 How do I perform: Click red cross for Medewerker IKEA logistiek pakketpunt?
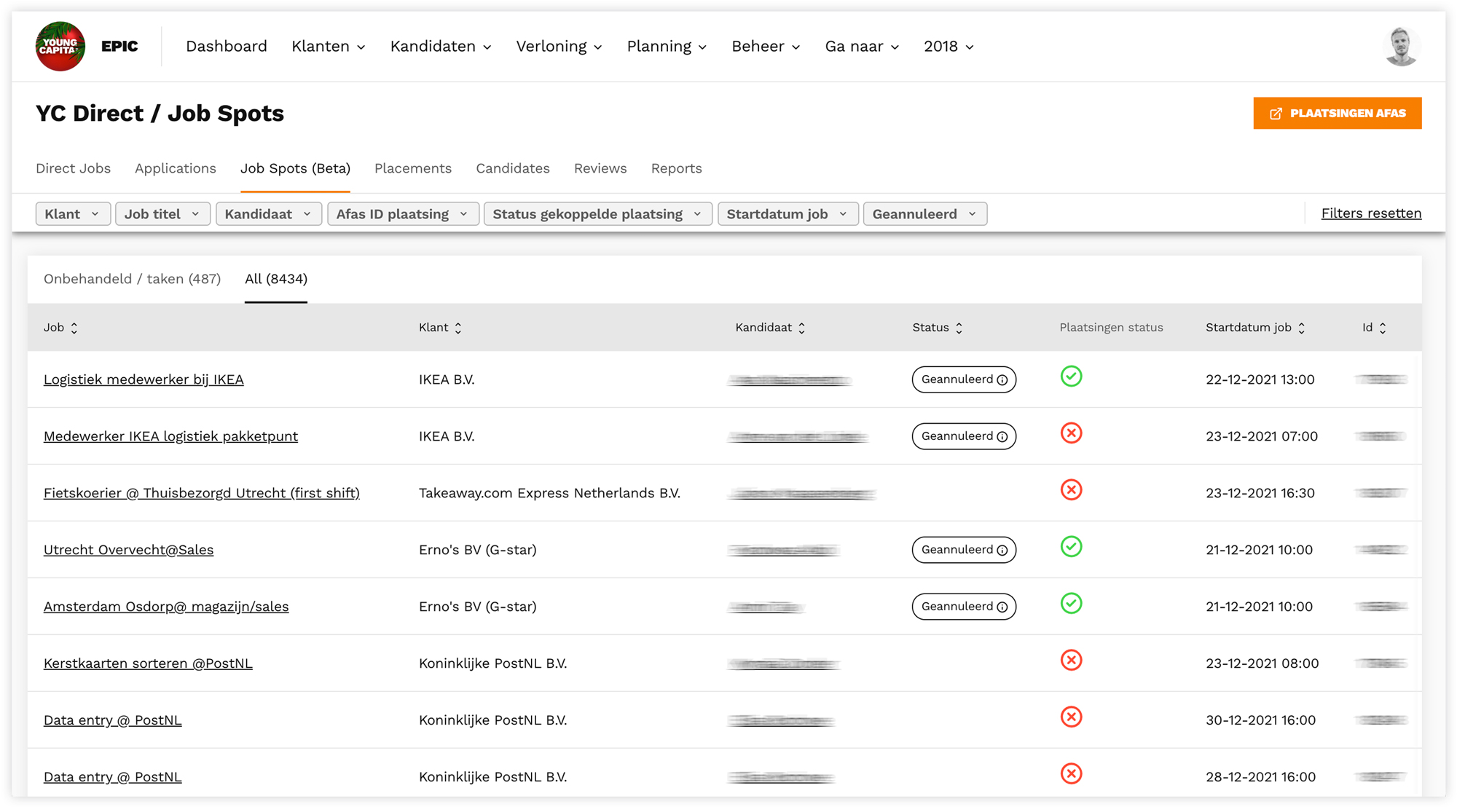click(x=1071, y=433)
